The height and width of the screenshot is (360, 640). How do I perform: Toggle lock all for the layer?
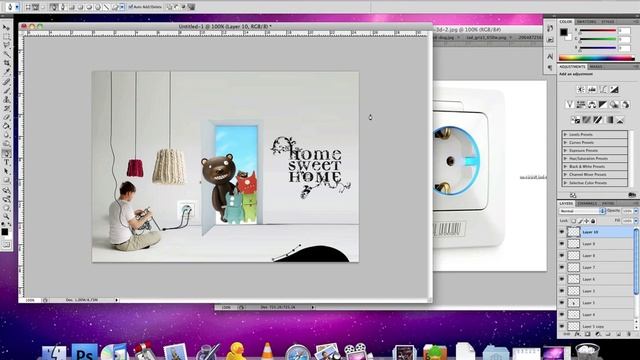[593, 221]
